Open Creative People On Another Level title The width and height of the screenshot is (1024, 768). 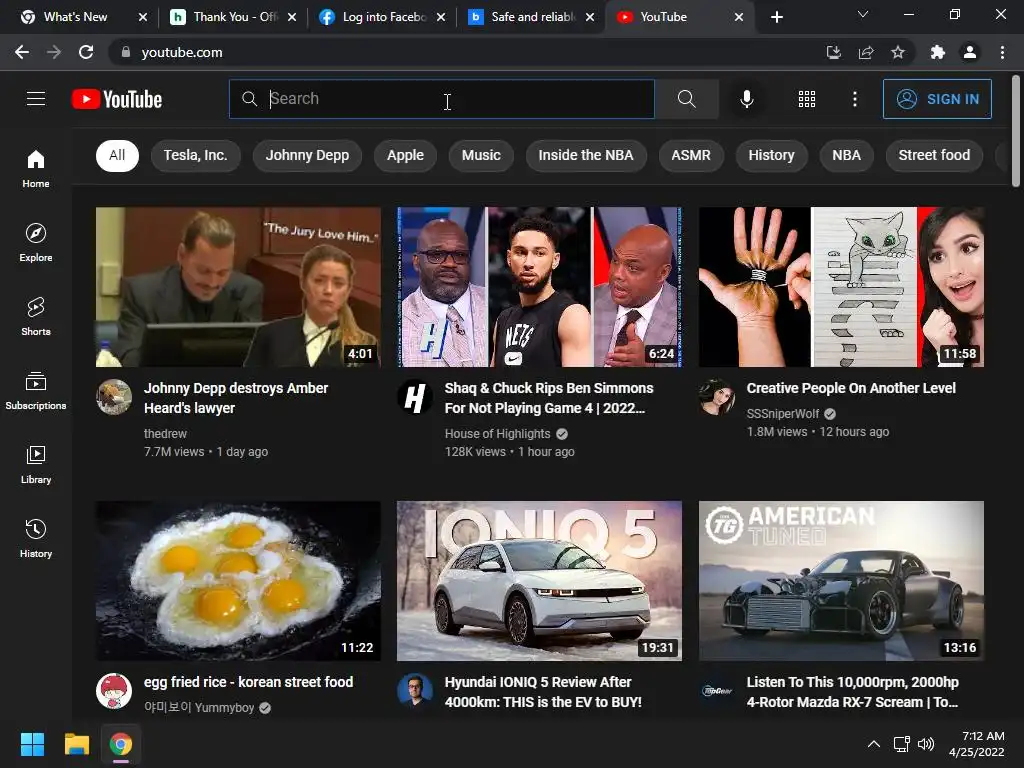[x=851, y=388]
